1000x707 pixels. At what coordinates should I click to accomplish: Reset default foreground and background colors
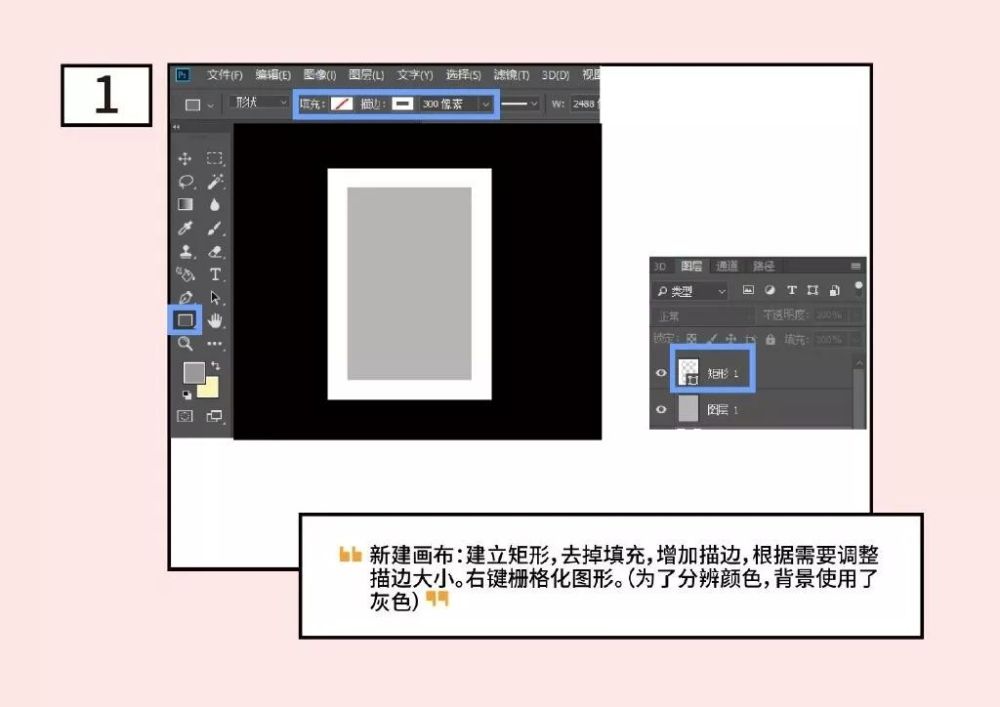pos(187,395)
